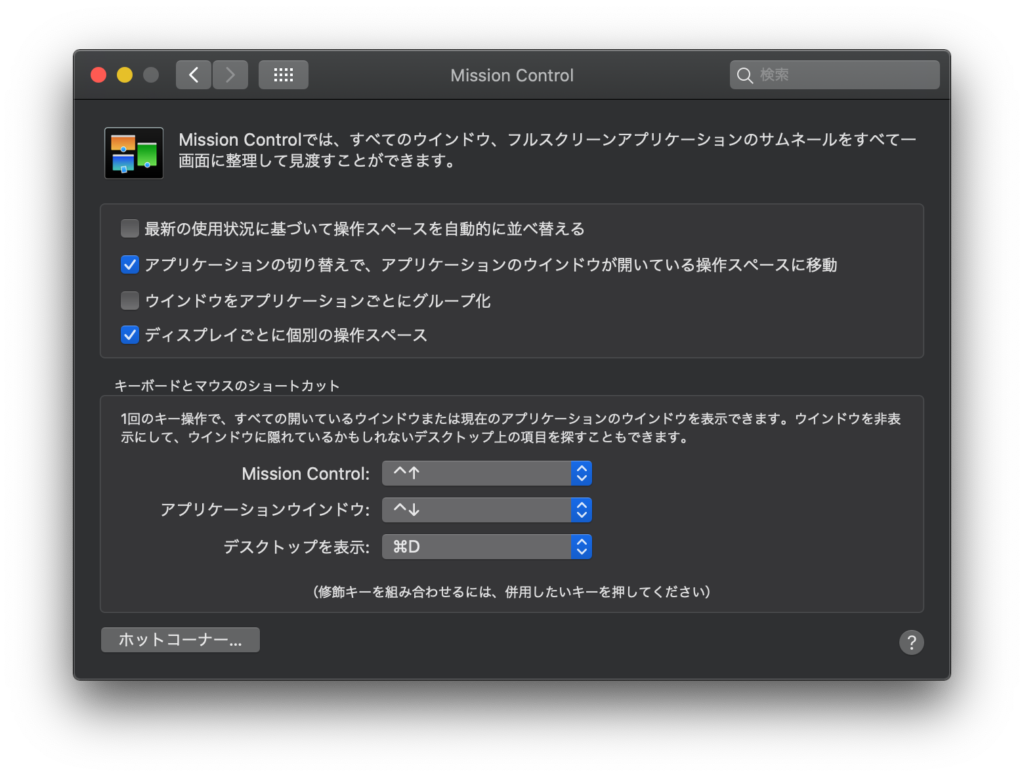Image resolution: width=1024 pixels, height=777 pixels.
Task: Click the キーボードとマウスのショートカット section heading
Action: [227, 386]
